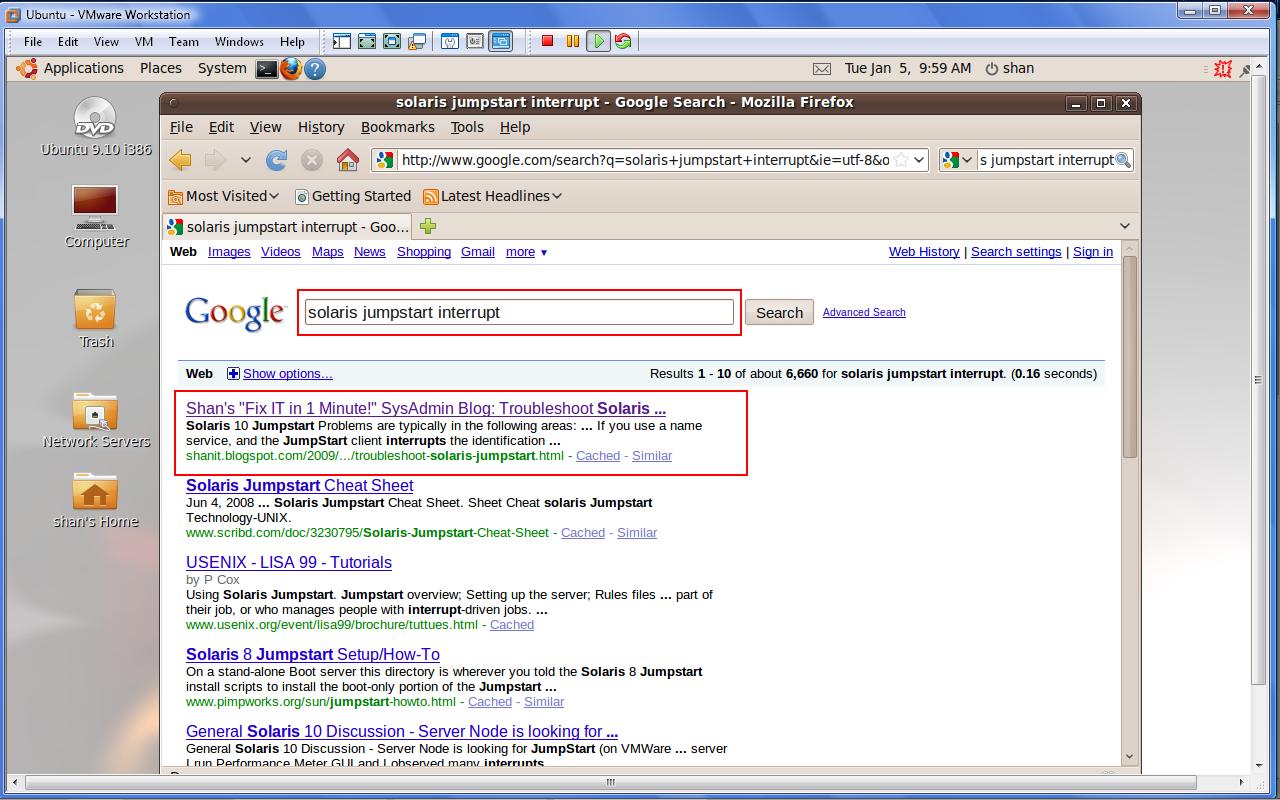
Task: Open the Getting Started bookmark
Action: coord(352,196)
